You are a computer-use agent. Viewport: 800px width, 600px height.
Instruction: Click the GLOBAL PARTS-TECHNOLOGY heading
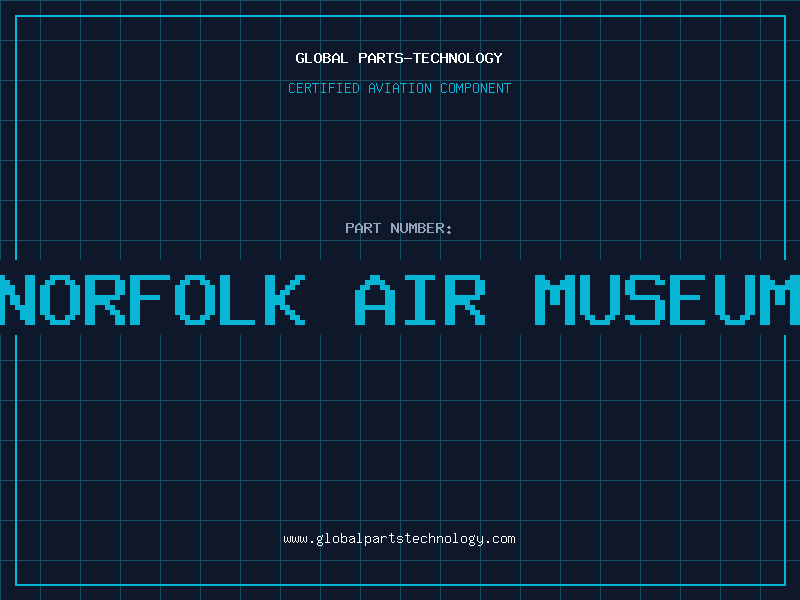[x=399, y=58]
